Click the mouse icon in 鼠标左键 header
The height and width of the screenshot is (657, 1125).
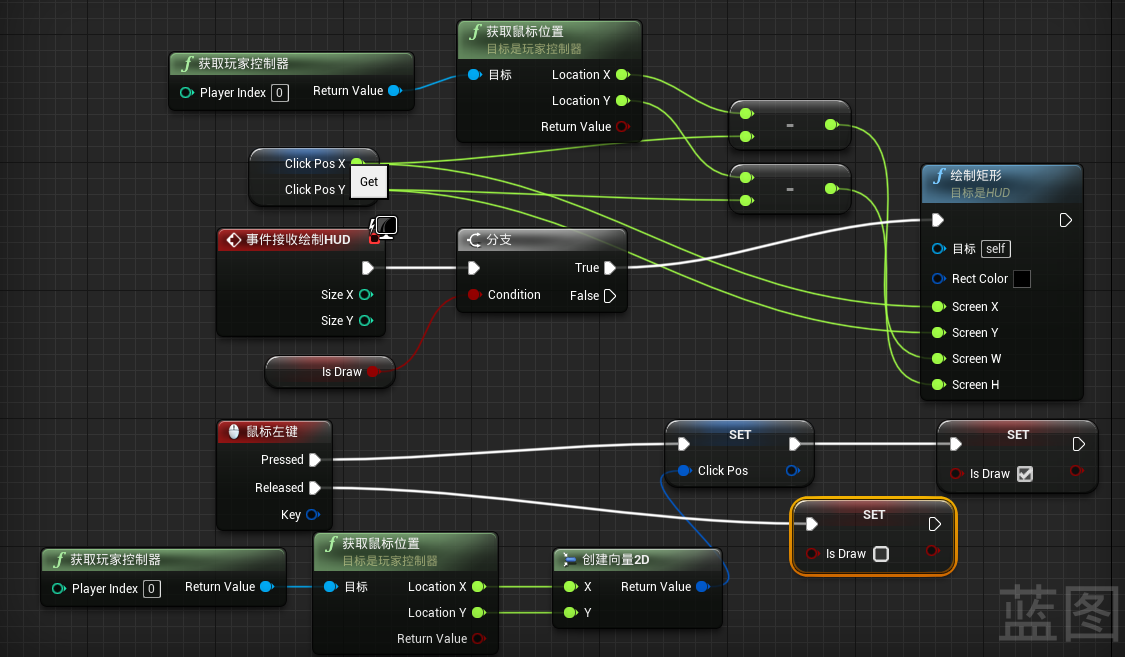click(x=234, y=432)
